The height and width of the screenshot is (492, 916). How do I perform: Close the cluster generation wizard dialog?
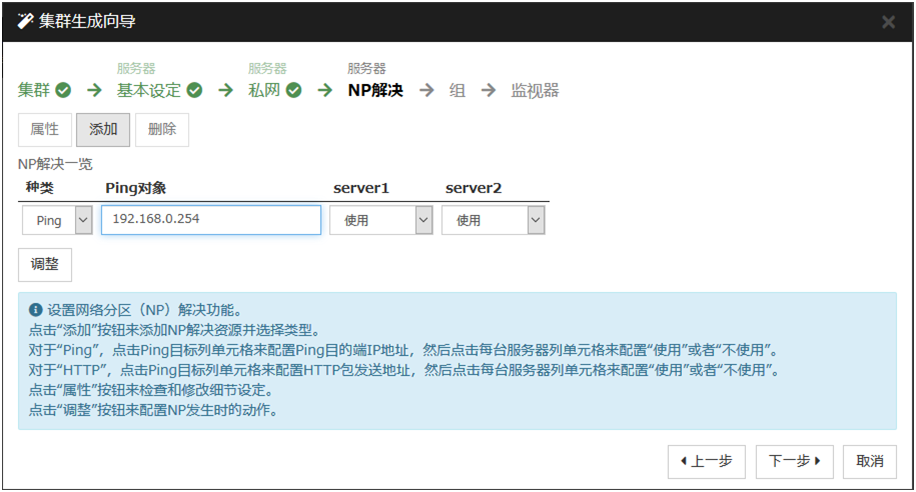[887, 21]
